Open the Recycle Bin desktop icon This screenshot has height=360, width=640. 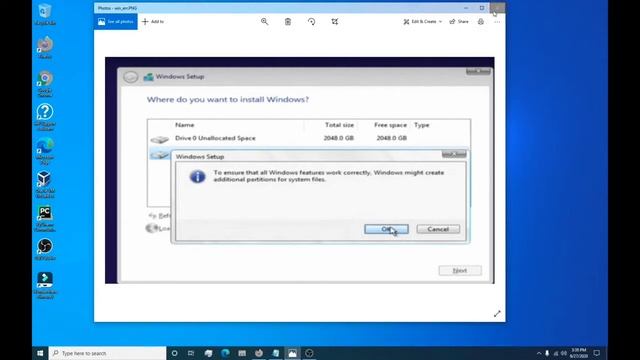coord(45,15)
